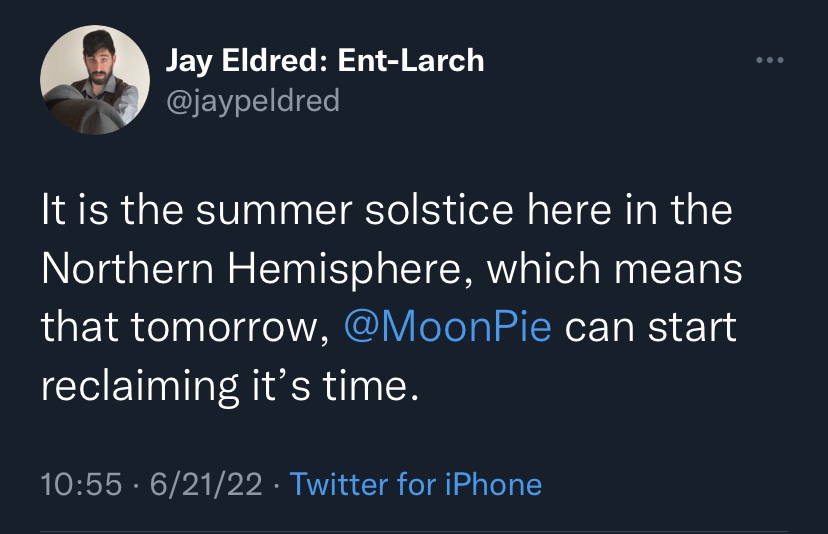Open the @jaypeldred handle
Image resolution: width=828 pixels, height=534 pixels.
(x=252, y=101)
